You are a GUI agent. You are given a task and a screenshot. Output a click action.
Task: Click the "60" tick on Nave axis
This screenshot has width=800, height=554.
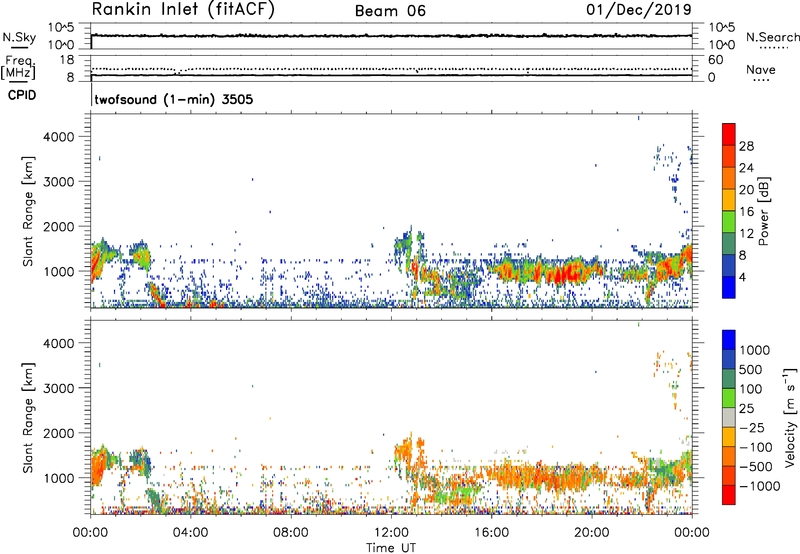pyautogui.click(x=715, y=60)
